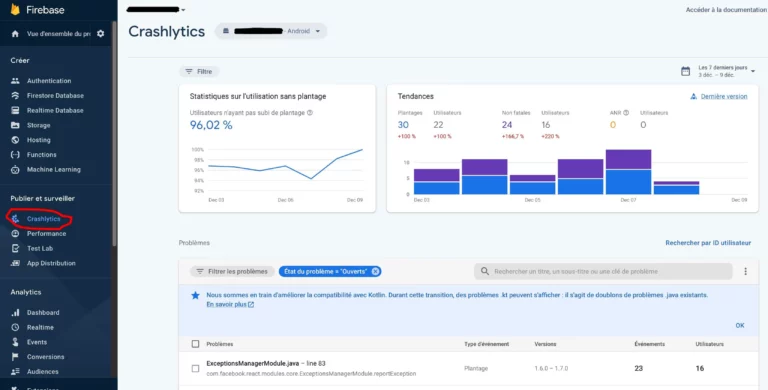Open project overview home icon
Viewport: 768px width, 390px height.
tap(15, 34)
